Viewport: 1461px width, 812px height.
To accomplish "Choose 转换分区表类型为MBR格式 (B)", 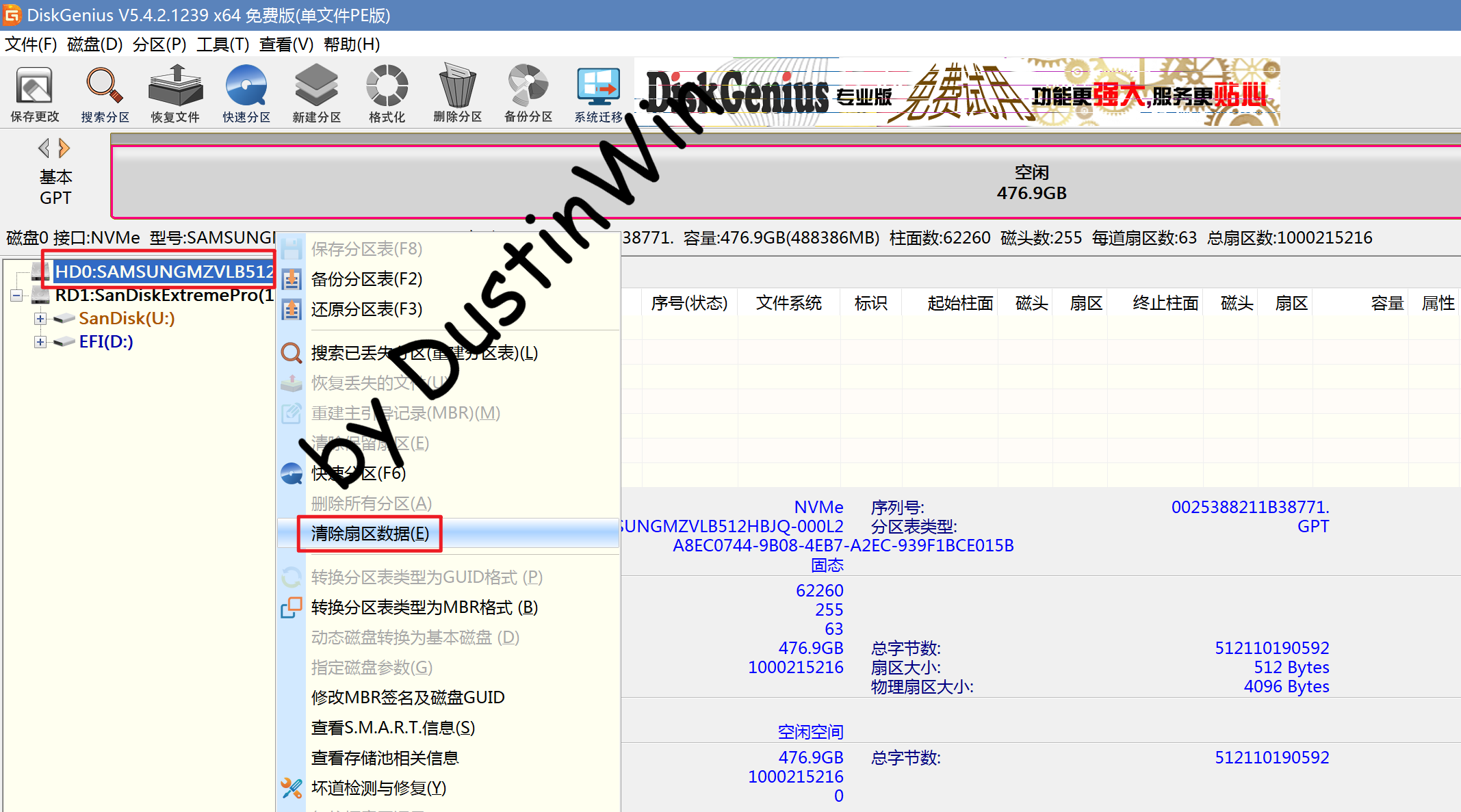I will point(448,607).
